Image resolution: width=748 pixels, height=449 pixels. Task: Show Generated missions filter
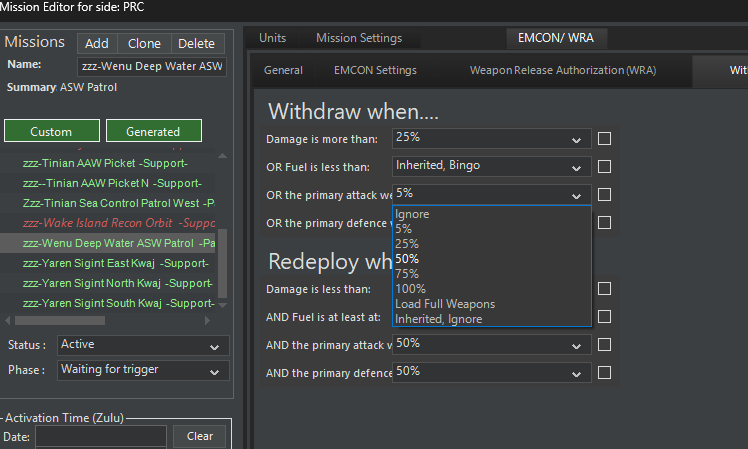click(153, 132)
